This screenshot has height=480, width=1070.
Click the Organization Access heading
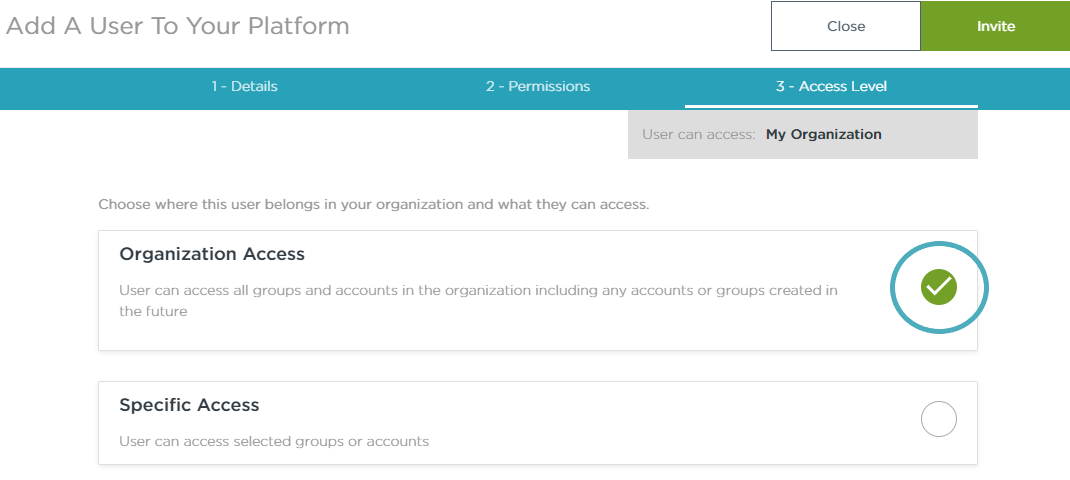coord(212,254)
